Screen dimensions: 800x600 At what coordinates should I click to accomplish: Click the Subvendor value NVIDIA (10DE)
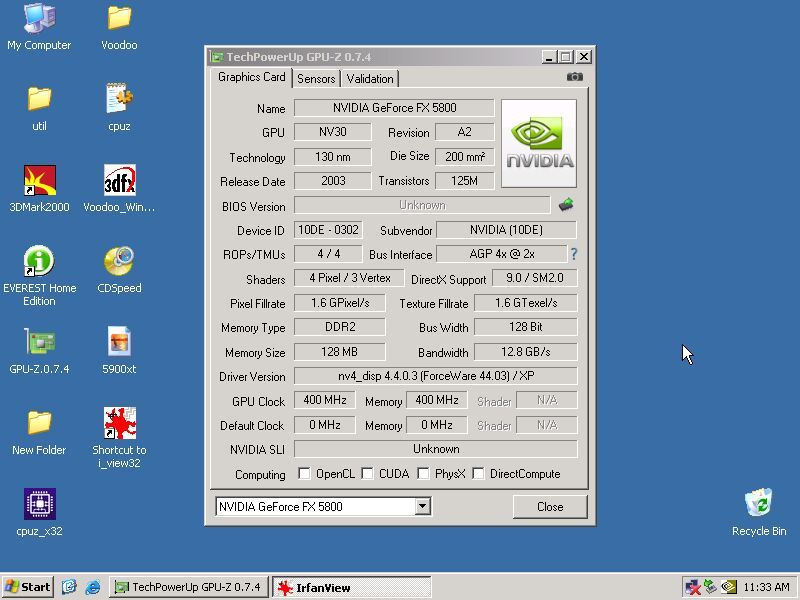[x=507, y=230]
